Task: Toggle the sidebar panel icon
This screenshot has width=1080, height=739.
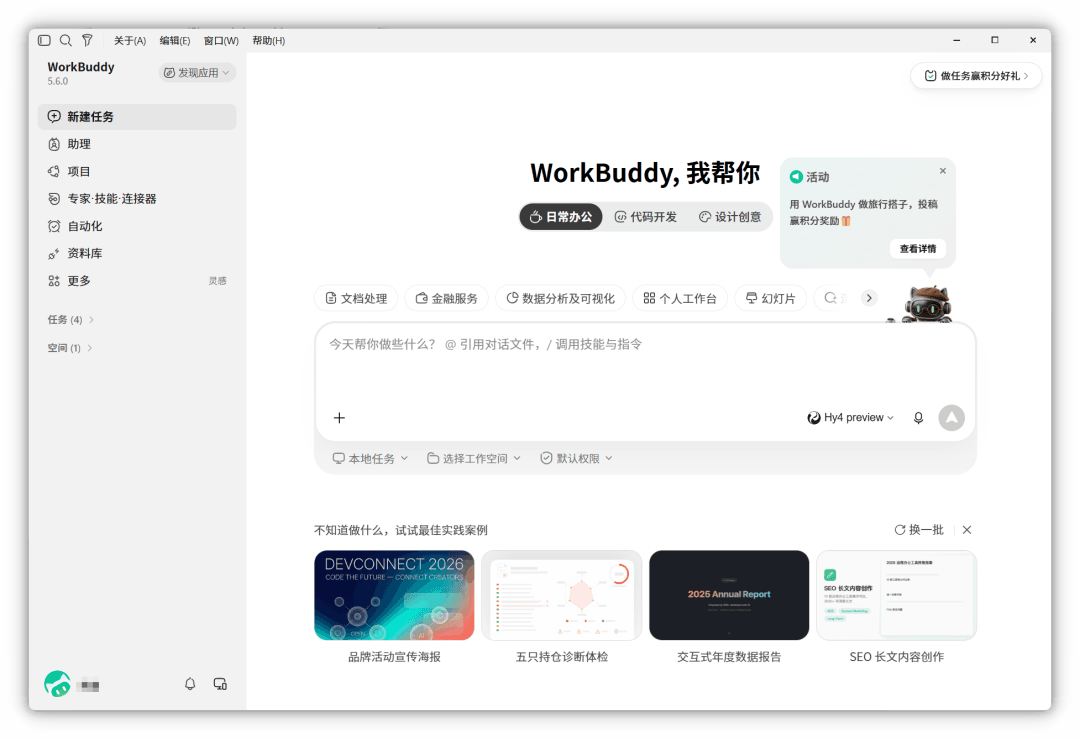Action: [44, 41]
